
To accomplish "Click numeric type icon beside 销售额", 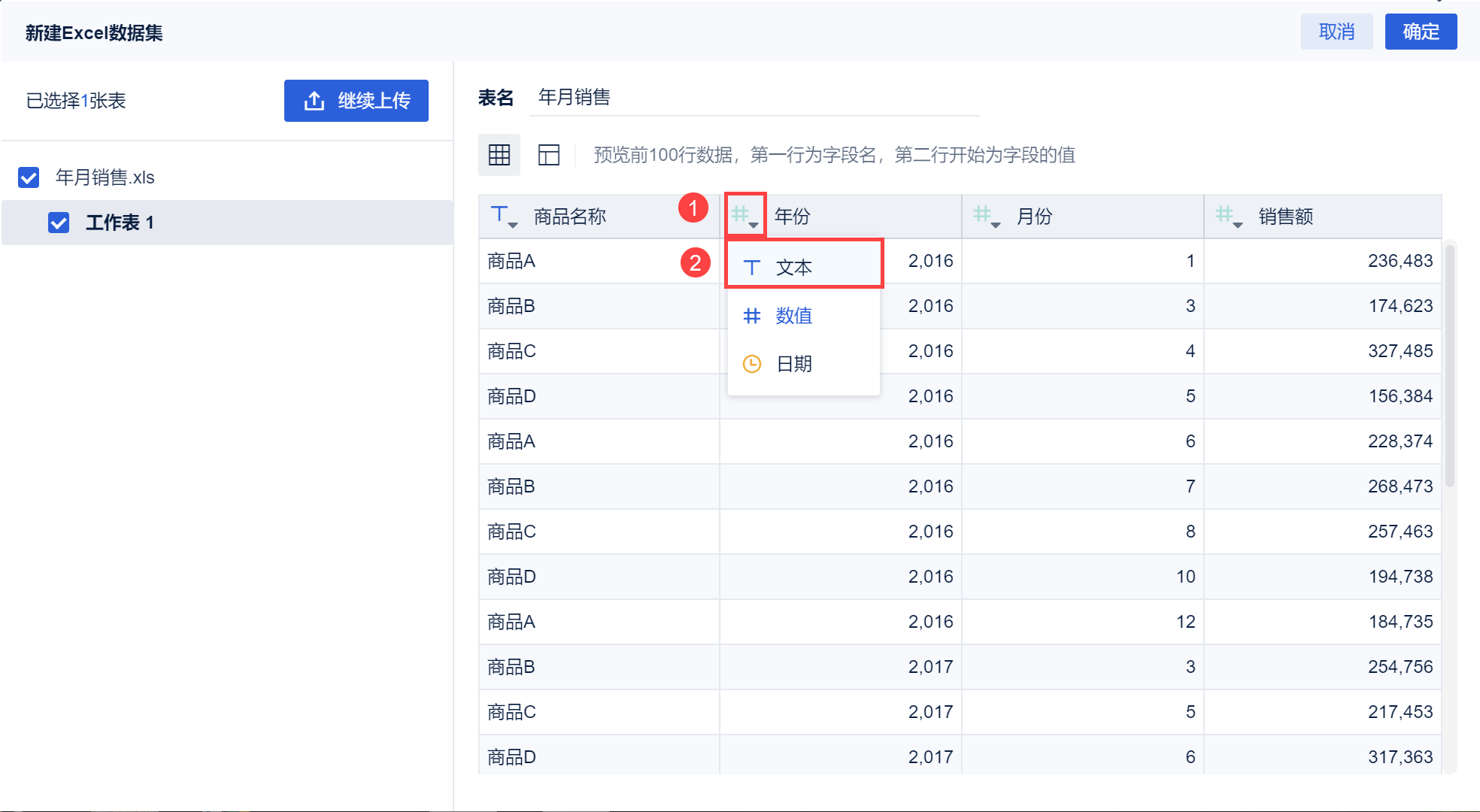I will point(1227,217).
